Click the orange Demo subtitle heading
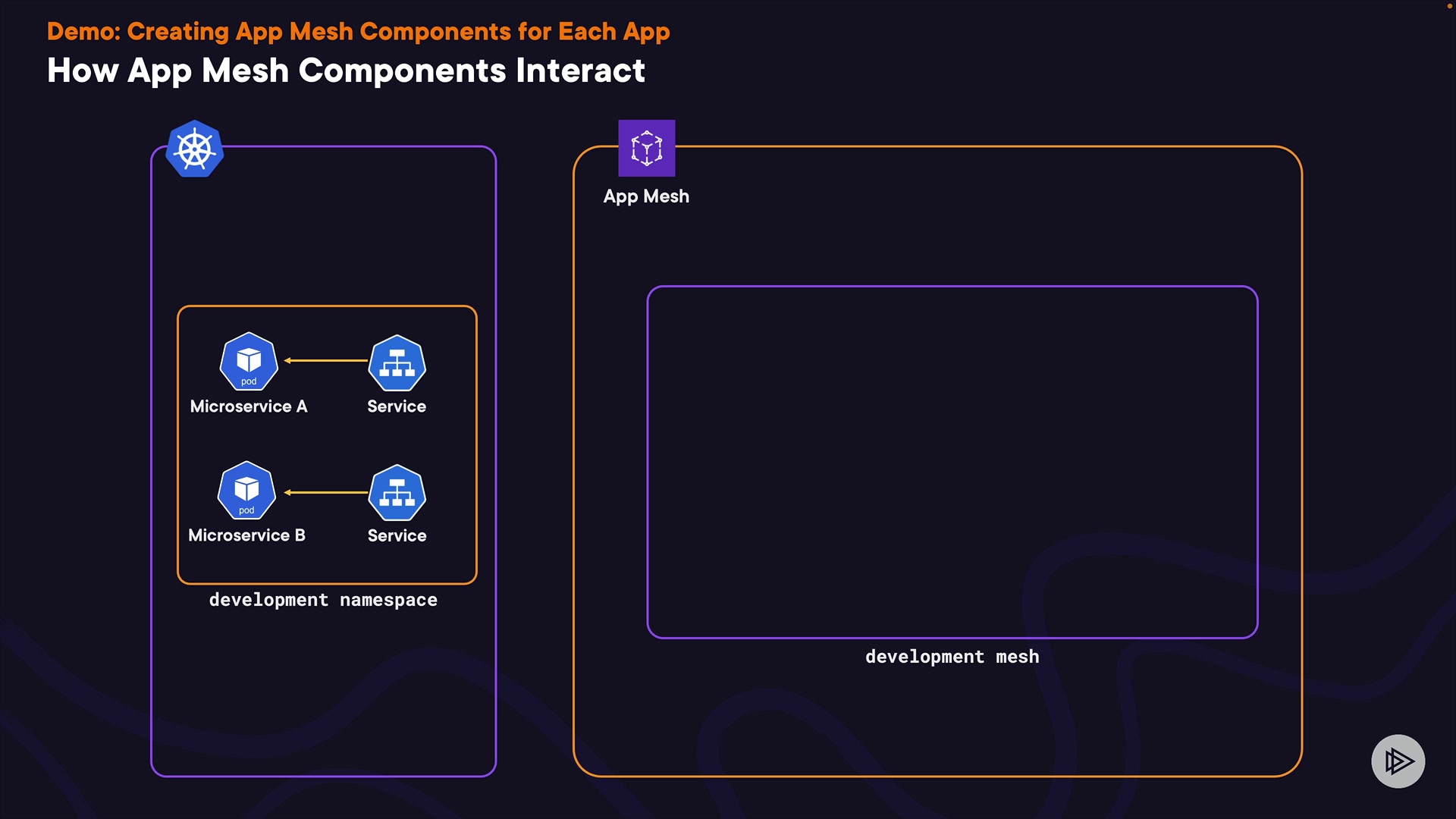The image size is (1456, 819). tap(358, 32)
